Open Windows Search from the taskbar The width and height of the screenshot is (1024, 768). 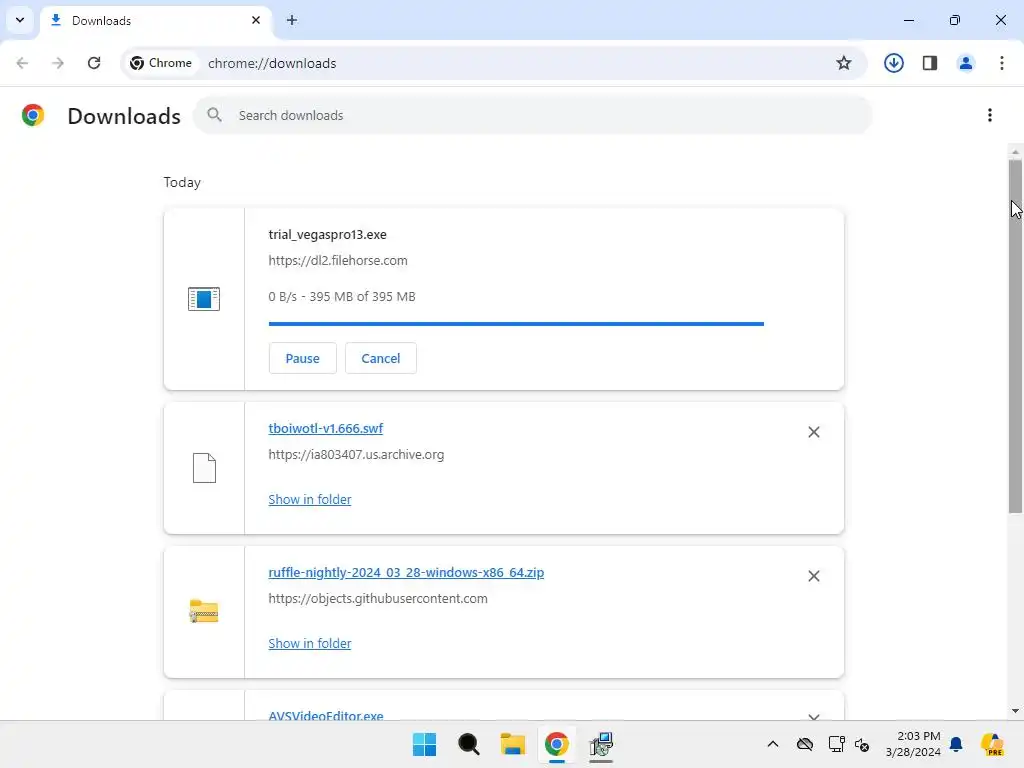pos(468,744)
